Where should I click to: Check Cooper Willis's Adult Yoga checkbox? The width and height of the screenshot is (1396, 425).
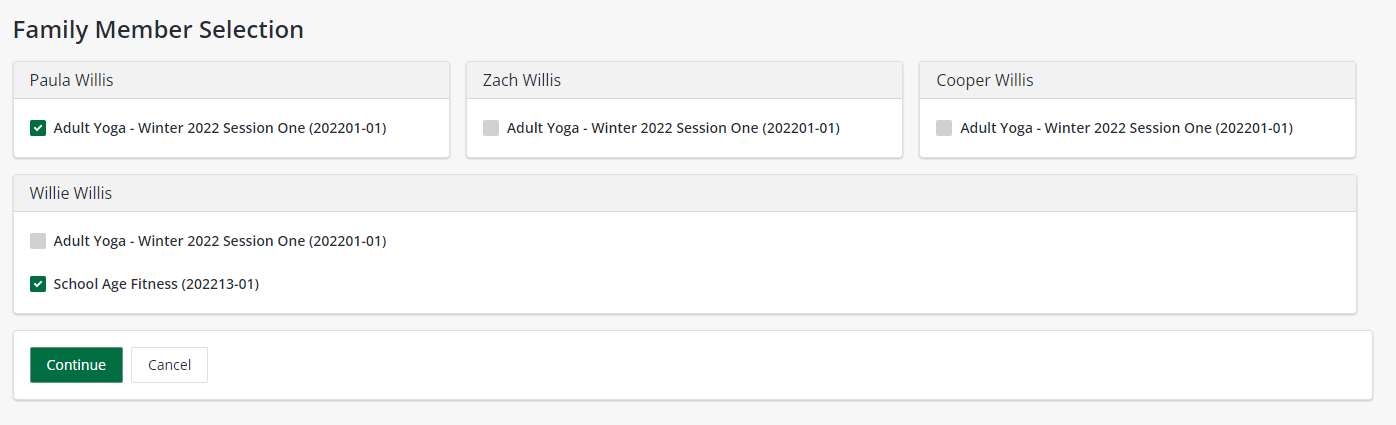(x=944, y=128)
